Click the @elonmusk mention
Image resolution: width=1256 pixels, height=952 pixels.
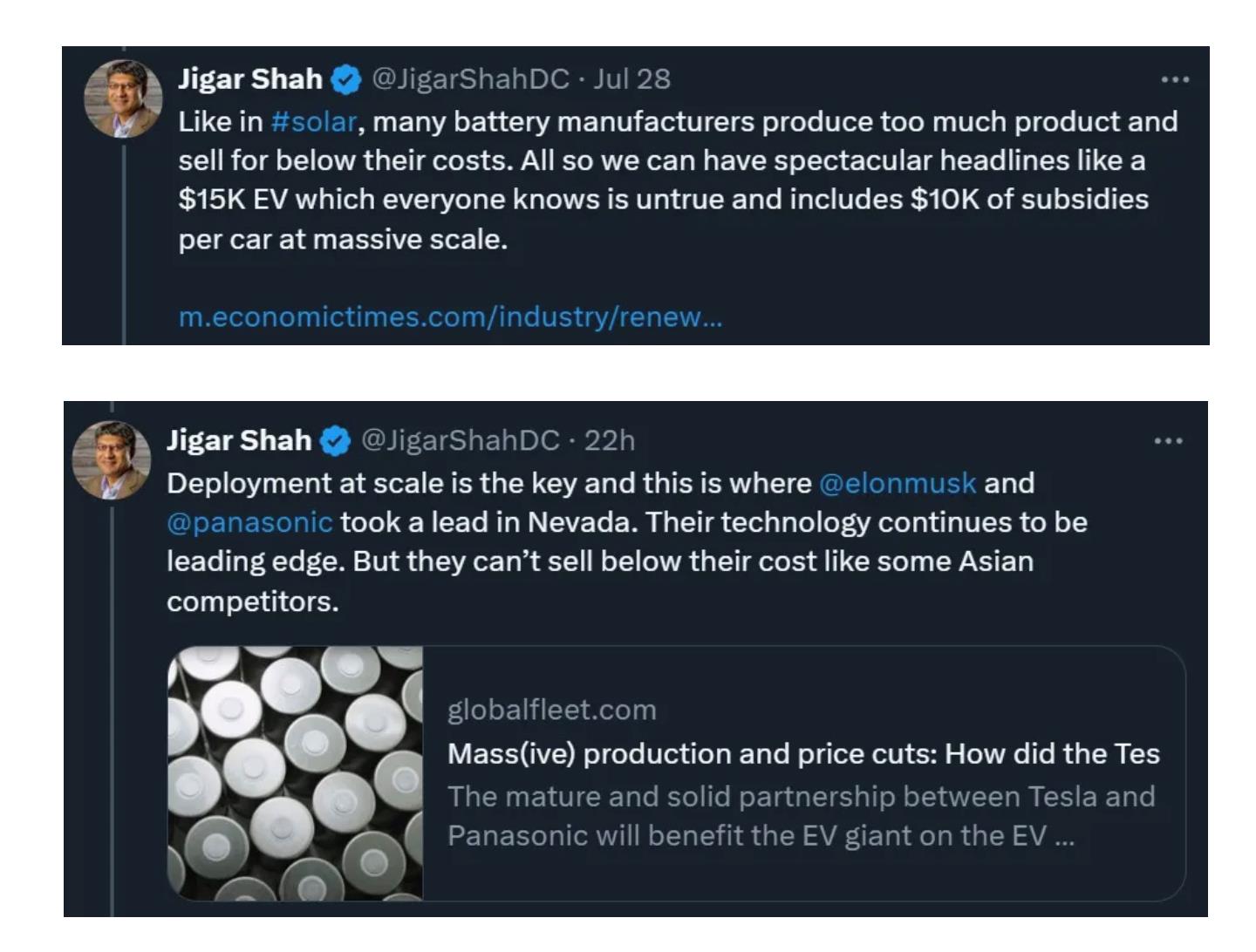pyautogui.click(x=898, y=483)
